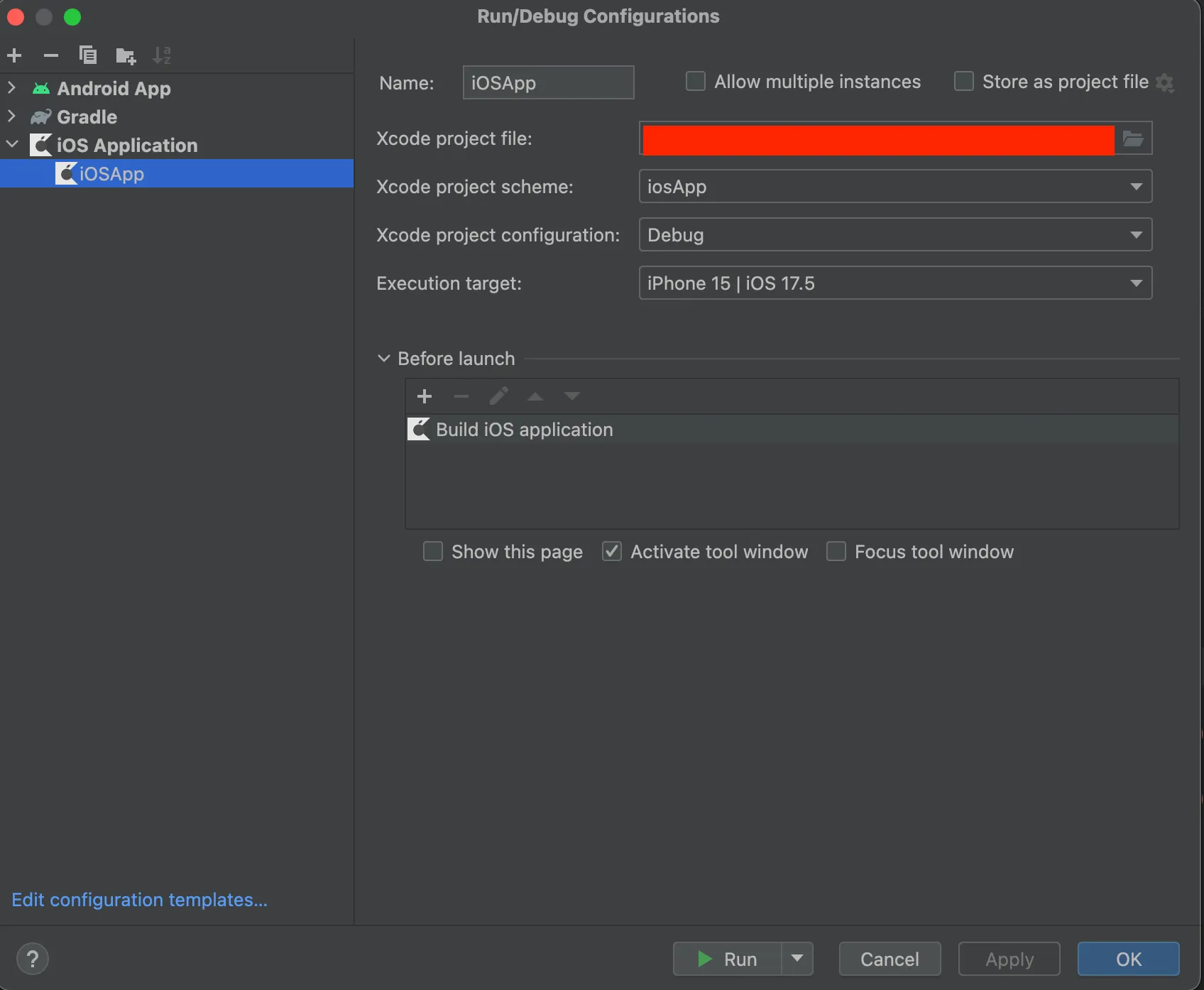Click the Remove Configuration minus icon
Viewport: 1204px width, 990px height.
pyautogui.click(x=51, y=55)
